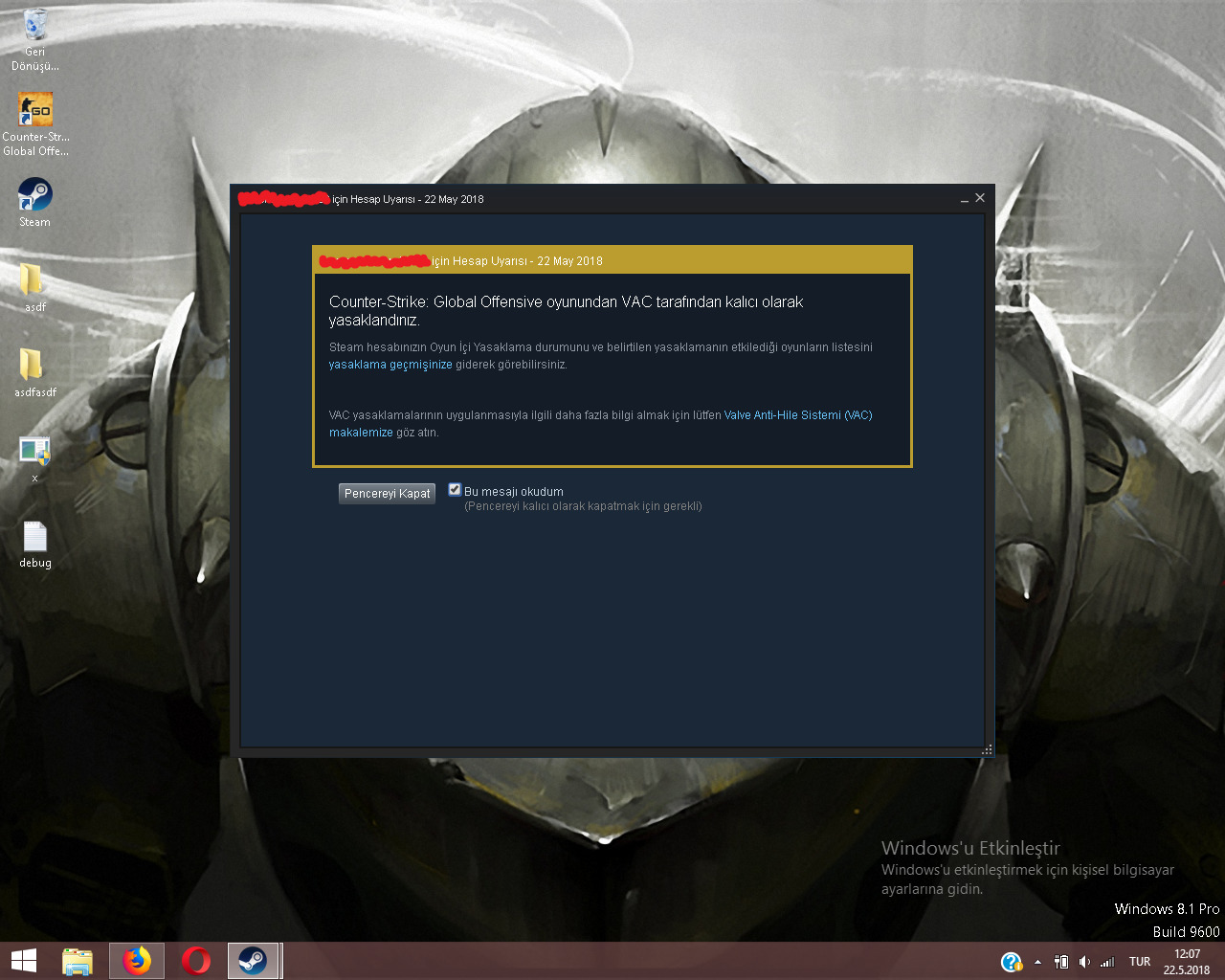Click the 'Hesap Uyarısı - 22 May 2018' window title

tap(417, 199)
